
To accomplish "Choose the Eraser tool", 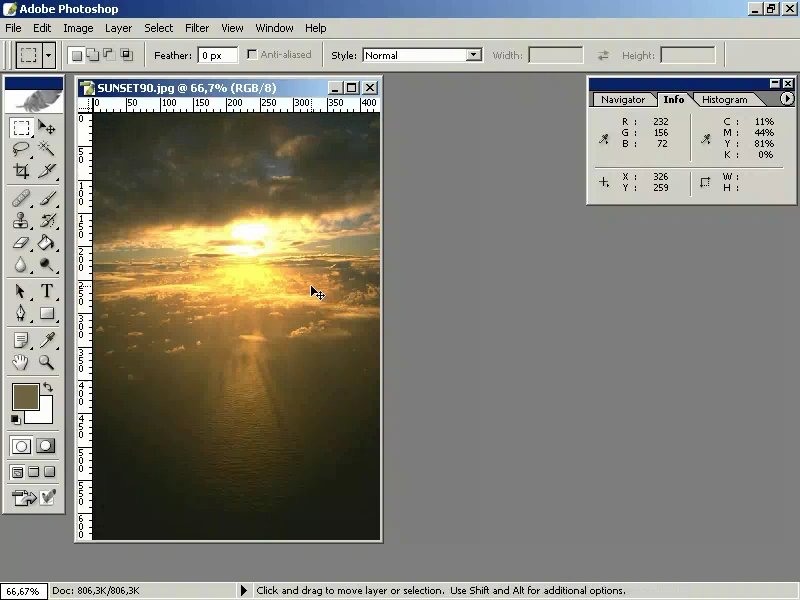I will pyautogui.click(x=21, y=242).
